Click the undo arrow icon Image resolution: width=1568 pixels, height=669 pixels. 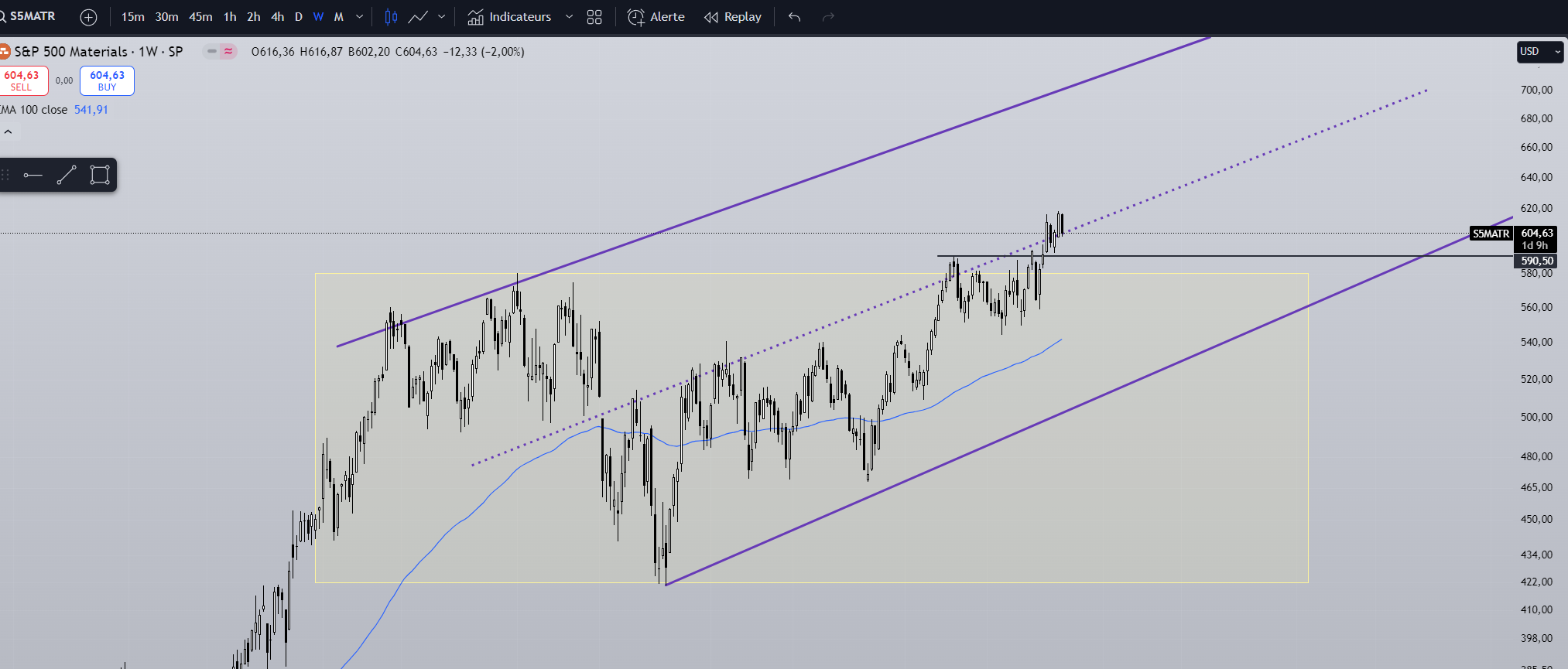pos(794,17)
